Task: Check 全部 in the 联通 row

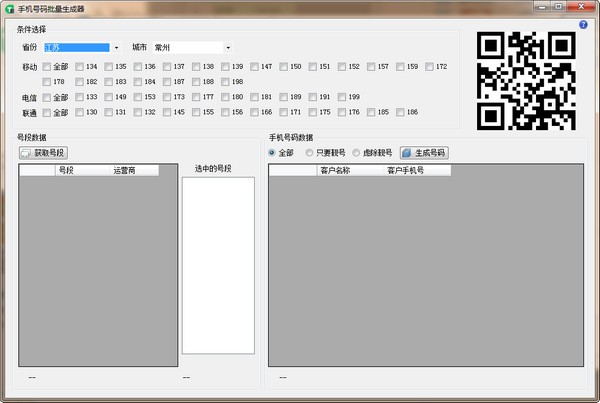Action: tap(47, 113)
